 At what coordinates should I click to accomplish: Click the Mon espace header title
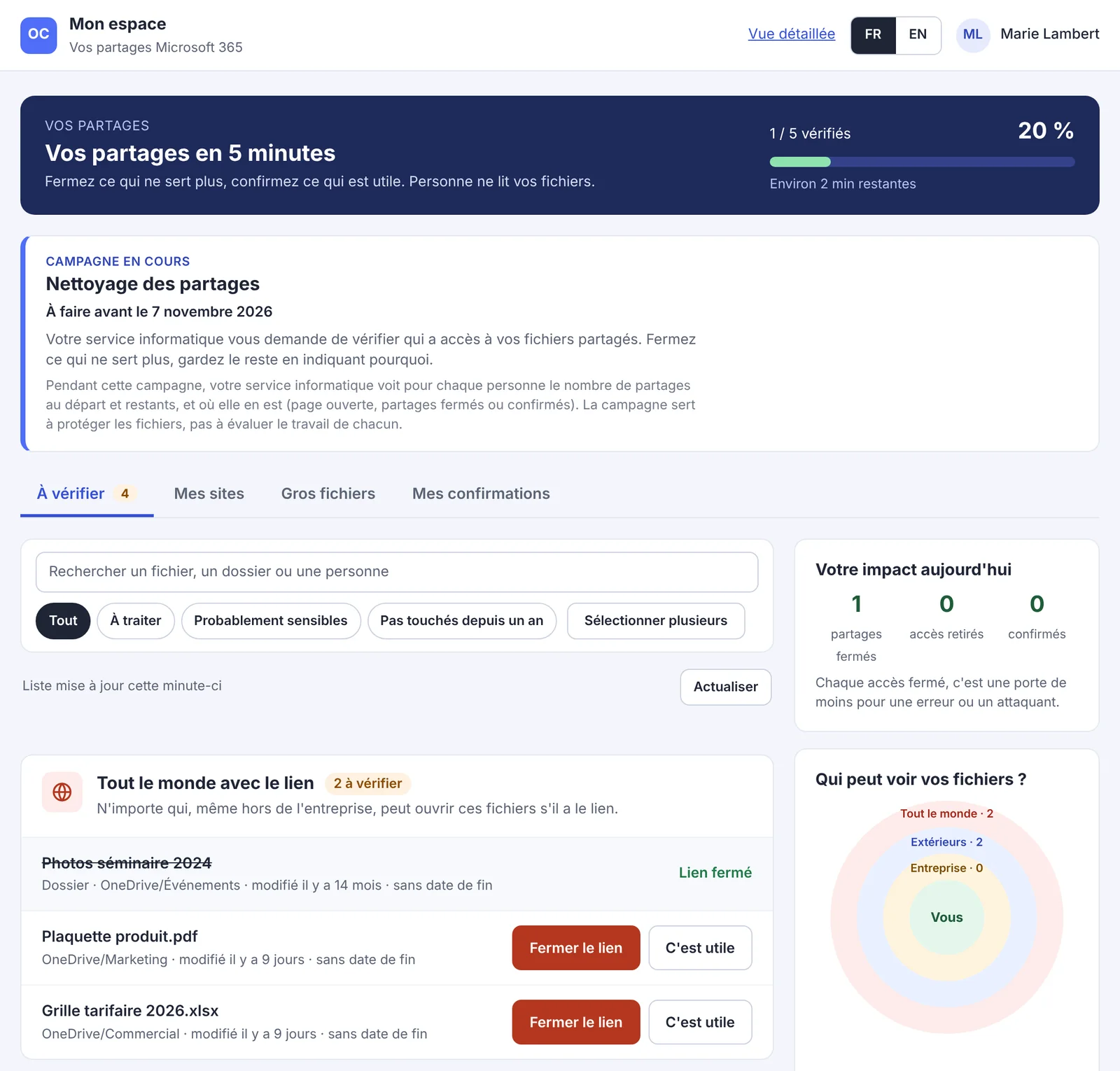[118, 24]
